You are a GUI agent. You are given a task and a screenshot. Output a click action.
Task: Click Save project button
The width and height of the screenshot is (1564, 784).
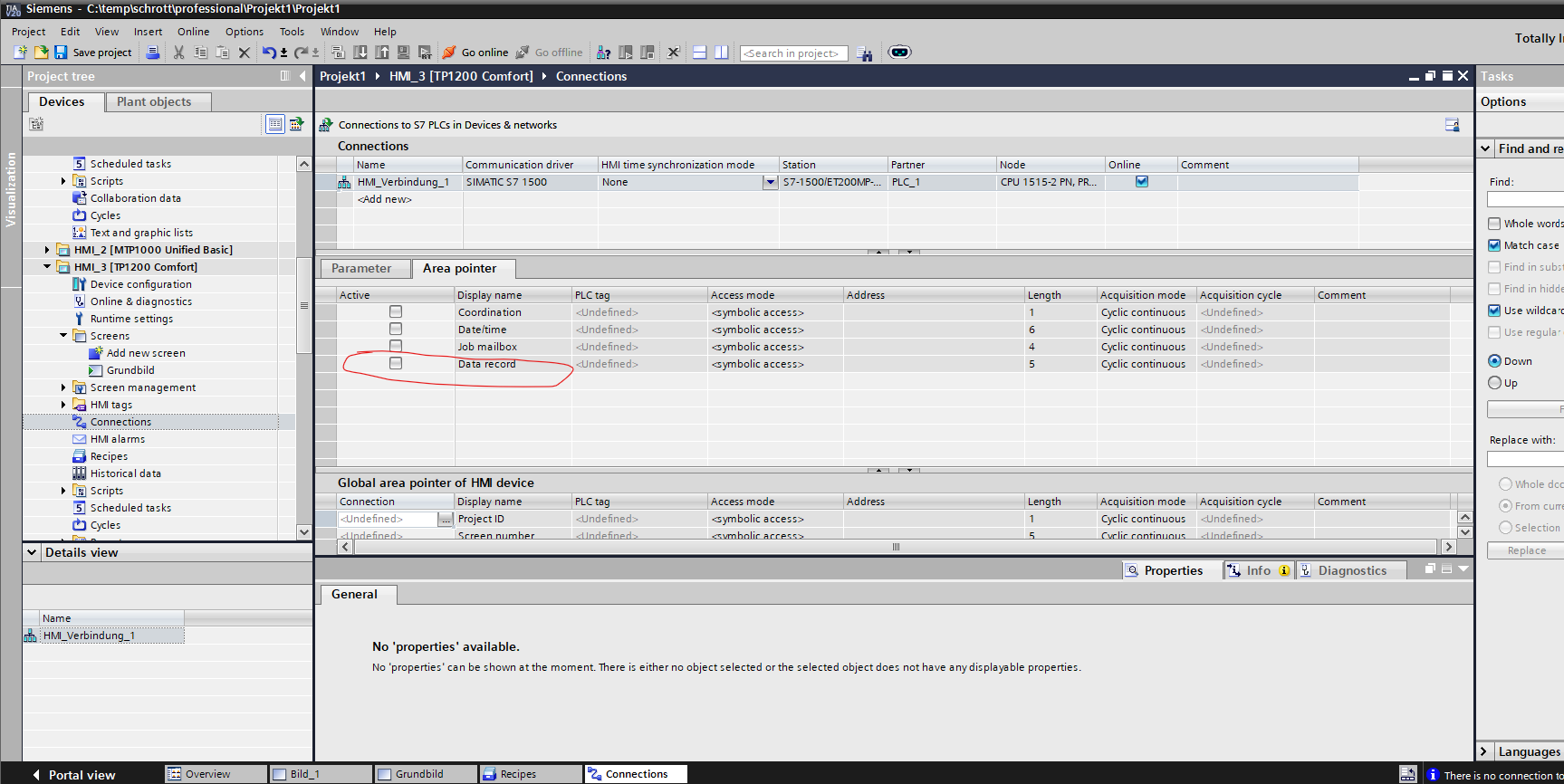93,53
